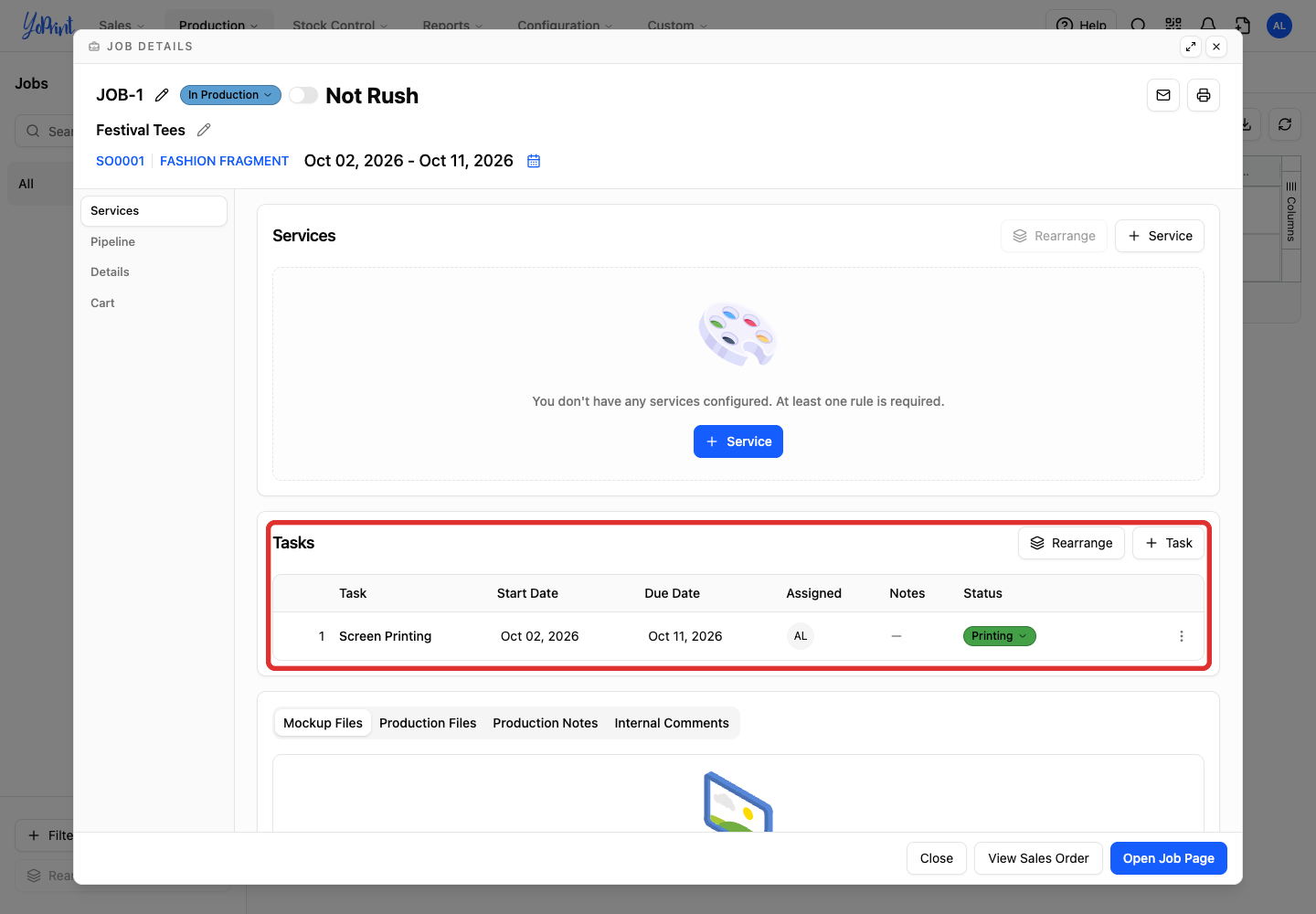Click Open Job Page button
The image size is (1316, 914).
click(x=1169, y=858)
